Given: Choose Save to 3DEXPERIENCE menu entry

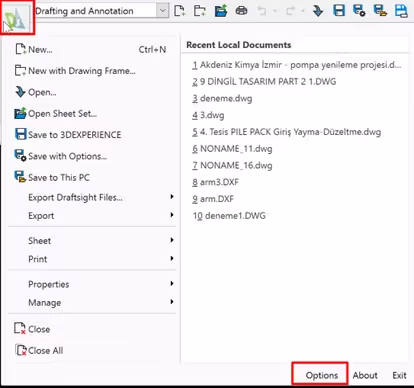Looking at the screenshot, I should [92, 135].
